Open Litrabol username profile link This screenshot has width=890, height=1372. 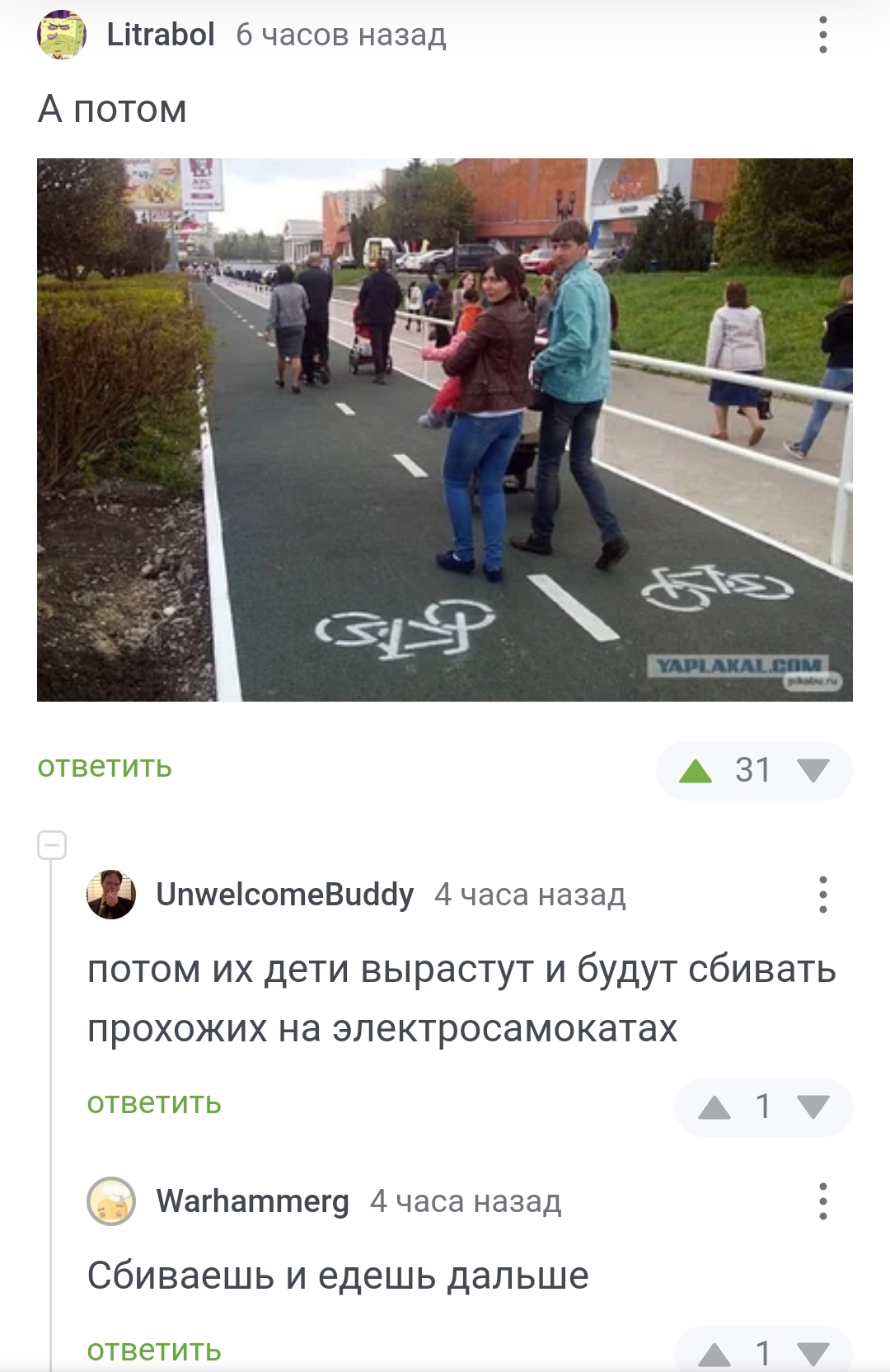coord(161,35)
